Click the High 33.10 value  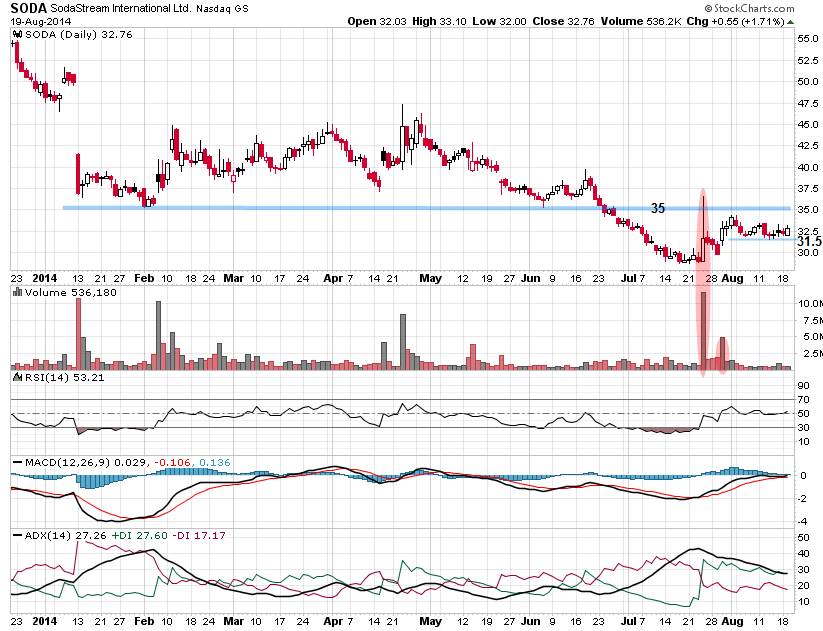[439, 22]
